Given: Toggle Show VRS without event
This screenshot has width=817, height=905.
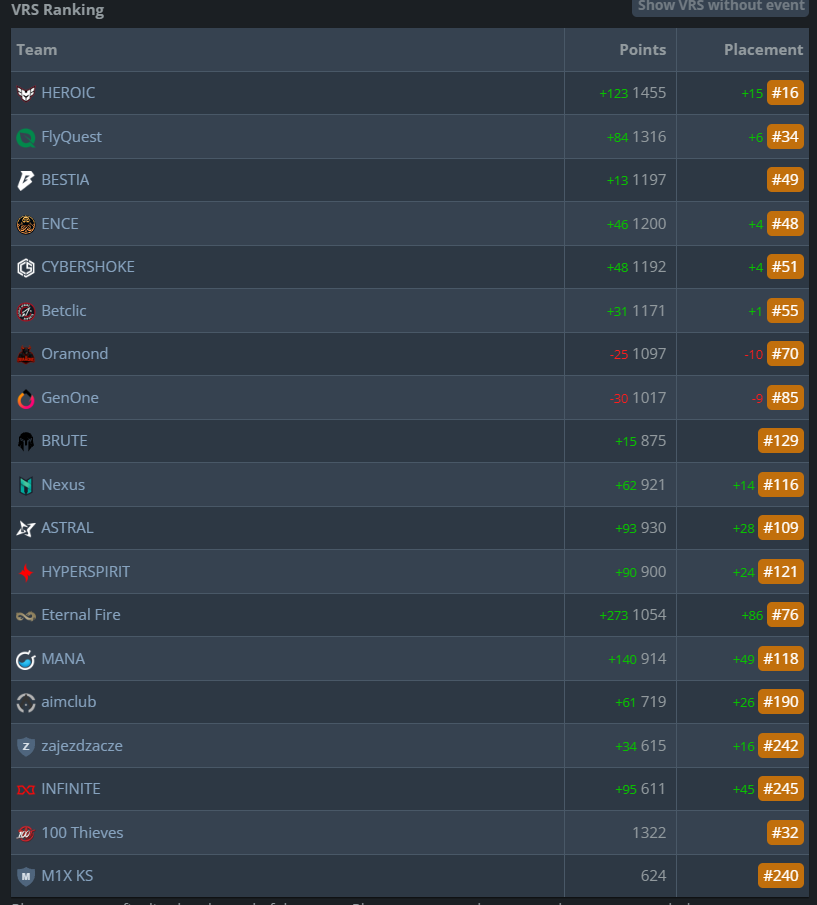Looking at the screenshot, I should 720,6.
